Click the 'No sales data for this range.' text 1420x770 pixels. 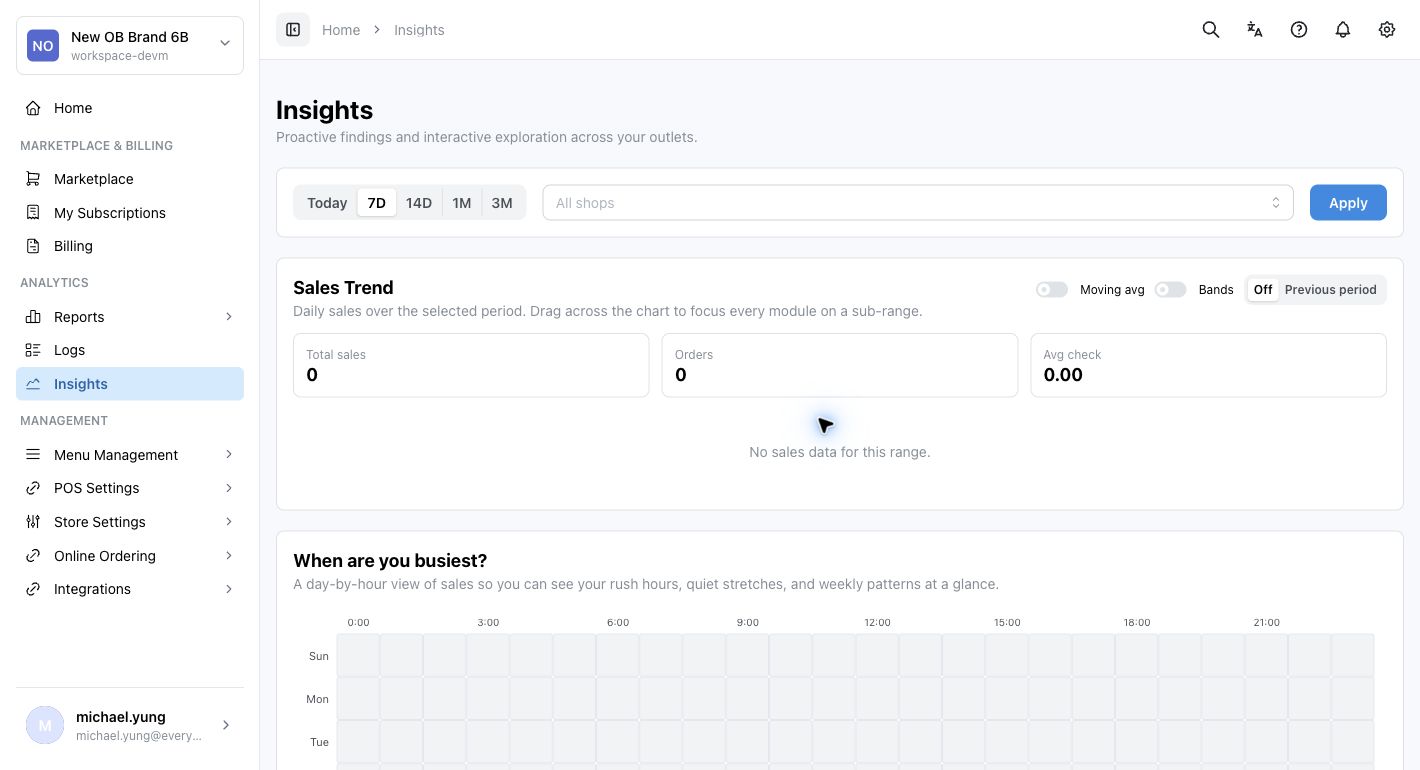(840, 452)
